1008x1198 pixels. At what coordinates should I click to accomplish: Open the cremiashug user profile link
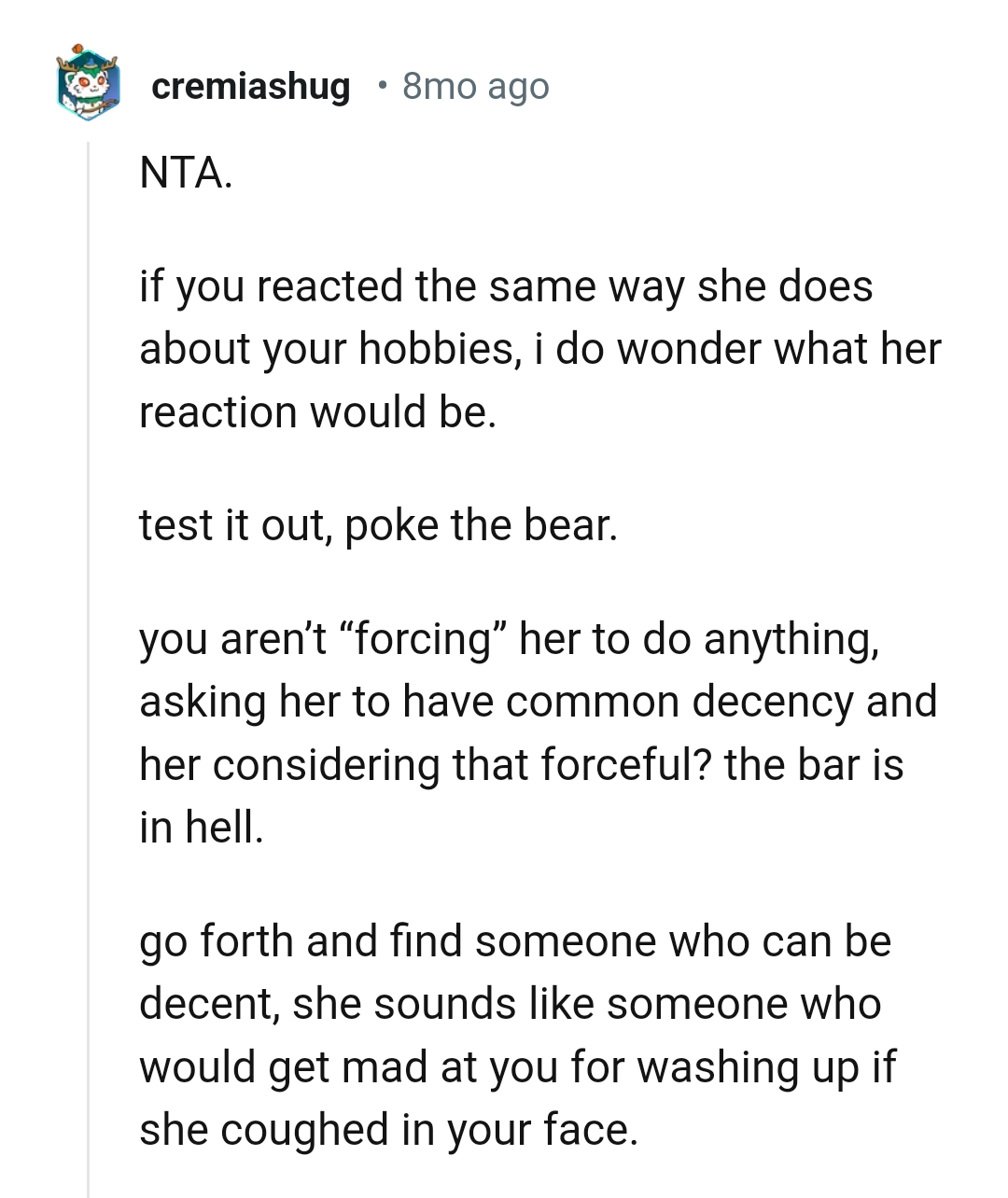(x=250, y=86)
